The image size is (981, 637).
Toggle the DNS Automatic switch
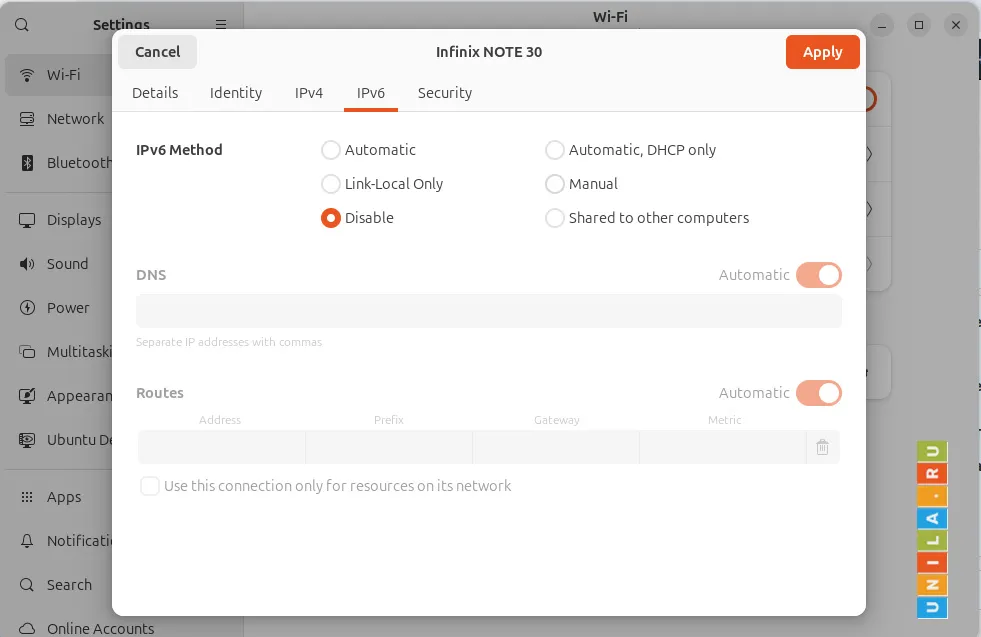tap(818, 275)
